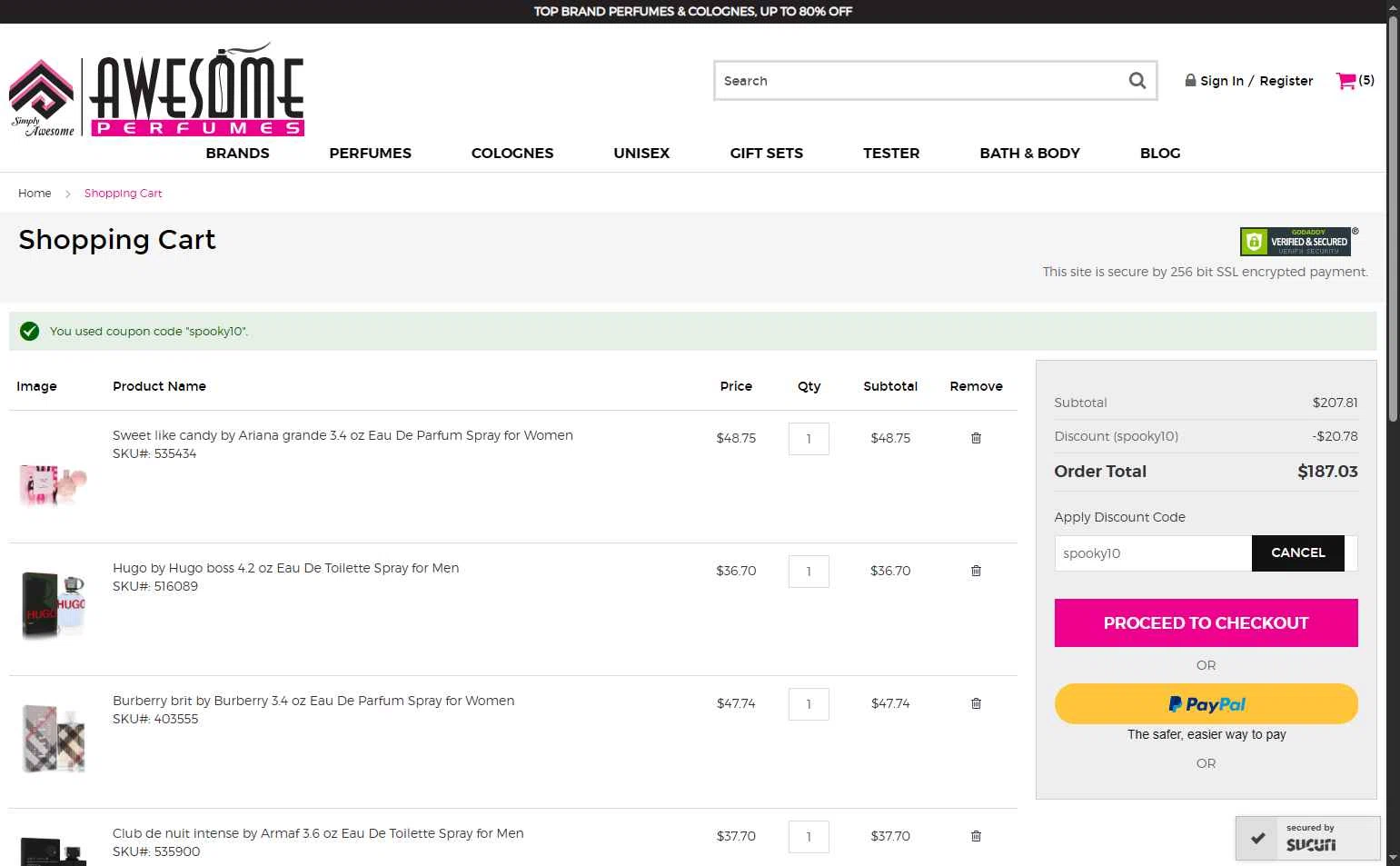
Task: Click SKU# 535434 text
Action: coord(154,453)
